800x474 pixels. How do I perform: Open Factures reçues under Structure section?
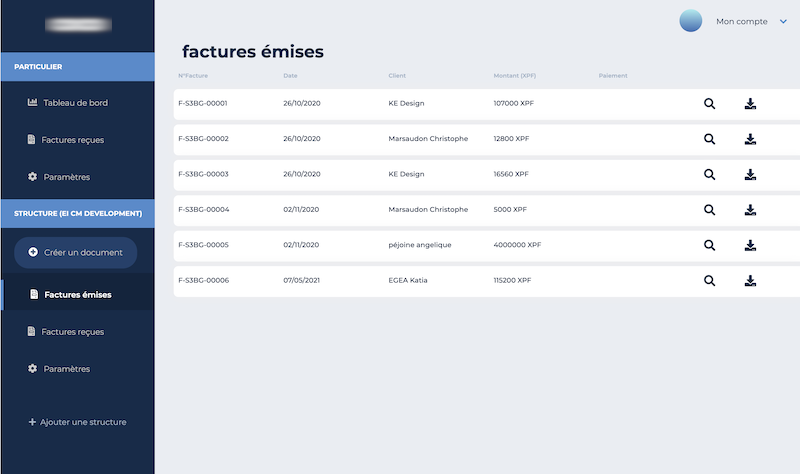click(x=72, y=331)
